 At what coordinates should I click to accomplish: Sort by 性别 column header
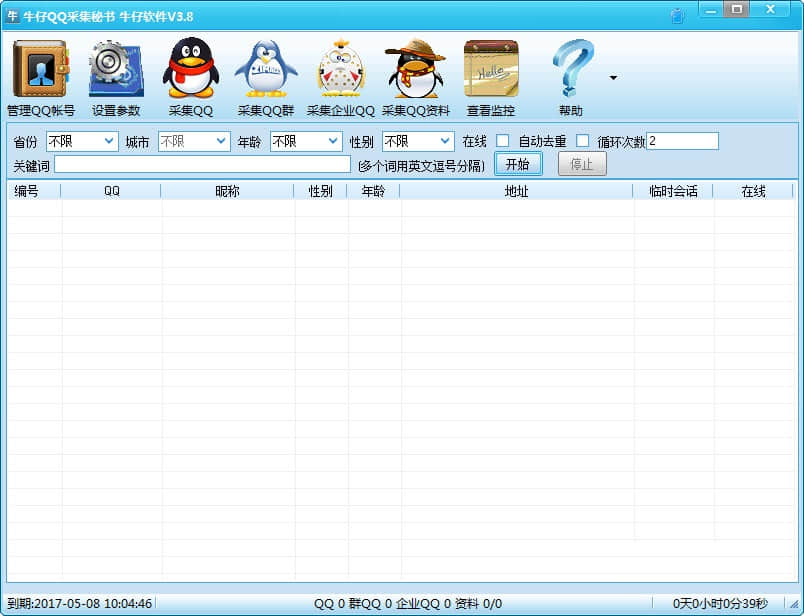tap(320, 191)
